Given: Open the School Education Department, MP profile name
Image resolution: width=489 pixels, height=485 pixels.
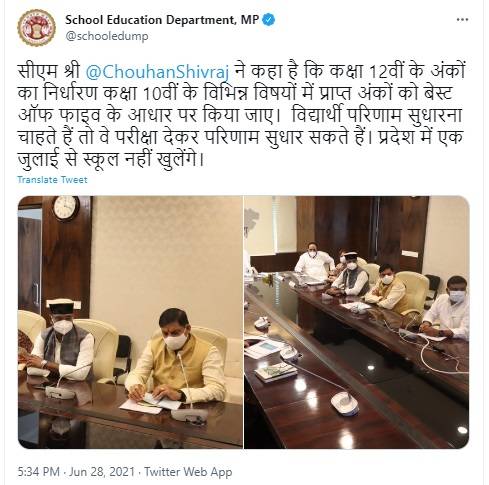Looking at the screenshot, I should click(162, 20).
